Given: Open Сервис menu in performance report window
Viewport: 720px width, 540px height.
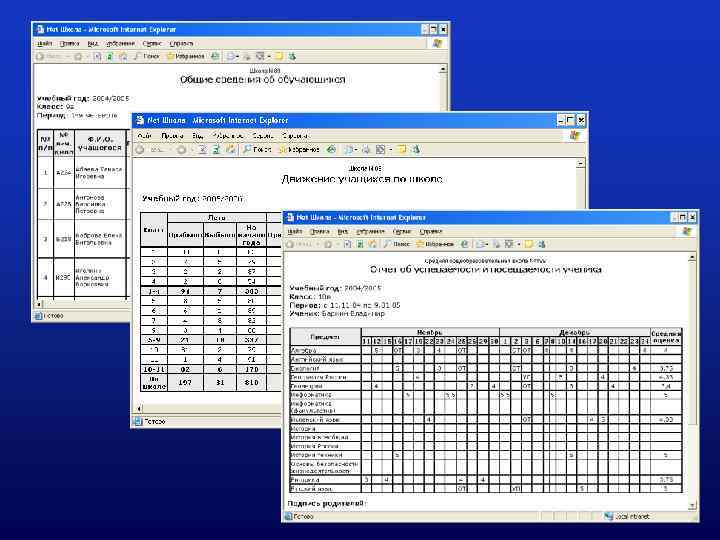Looking at the screenshot, I should point(402,231).
